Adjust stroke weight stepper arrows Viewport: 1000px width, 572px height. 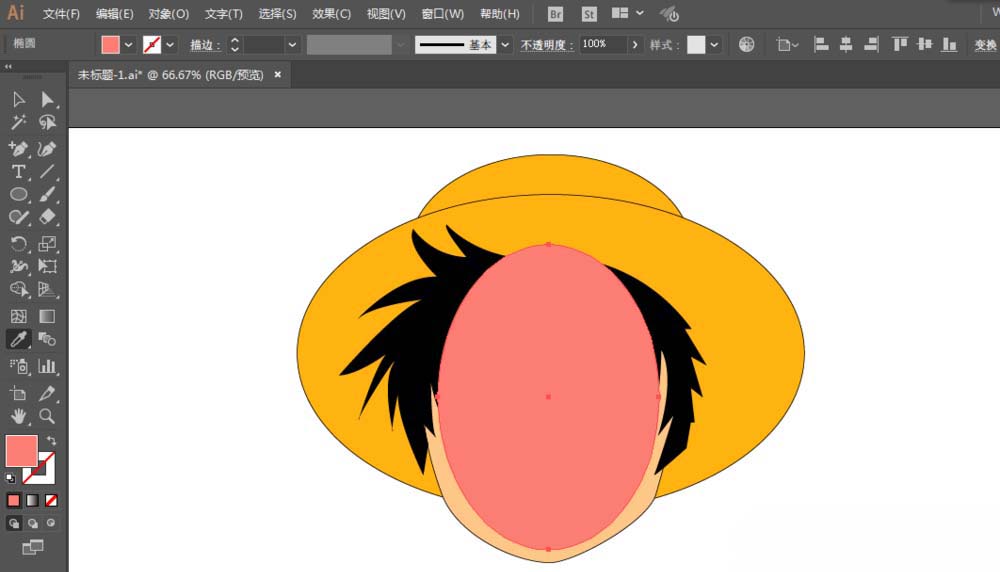pos(235,45)
